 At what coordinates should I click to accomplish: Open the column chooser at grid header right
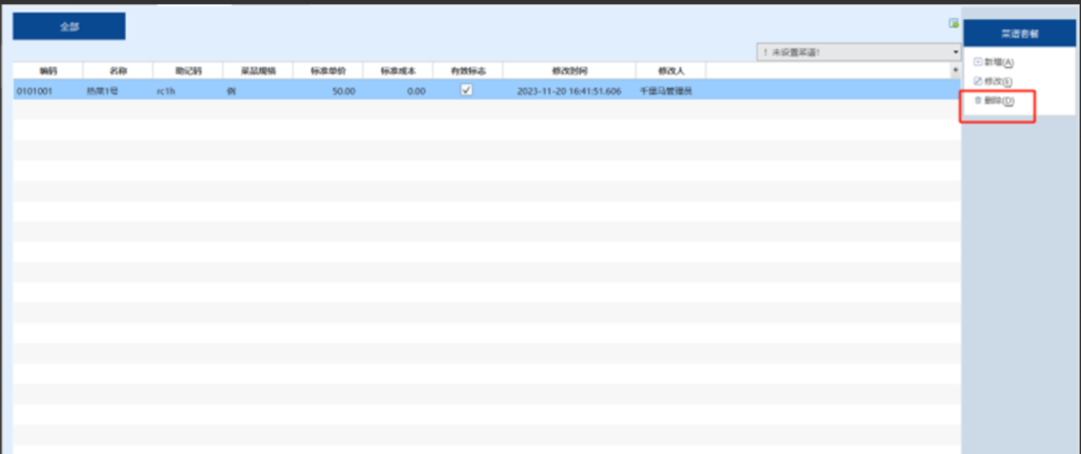[x=955, y=71]
